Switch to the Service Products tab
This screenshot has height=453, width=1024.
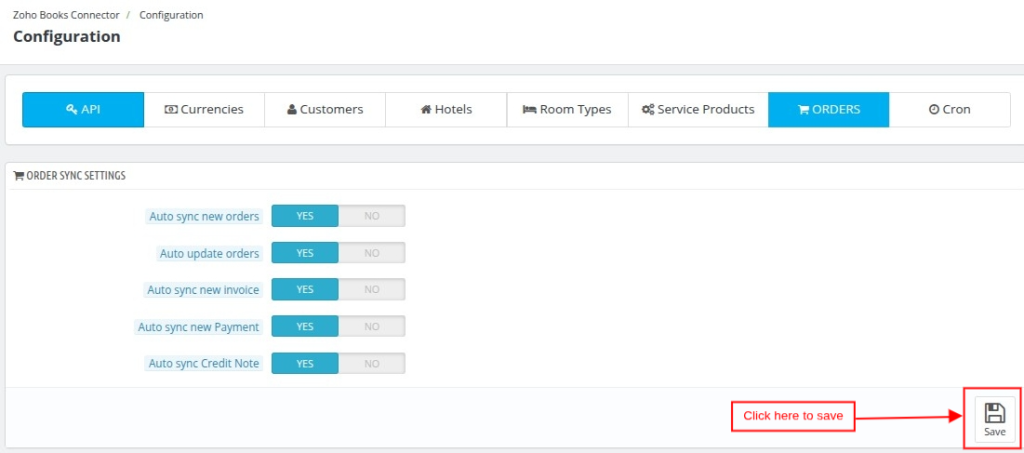(x=698, y=110)
